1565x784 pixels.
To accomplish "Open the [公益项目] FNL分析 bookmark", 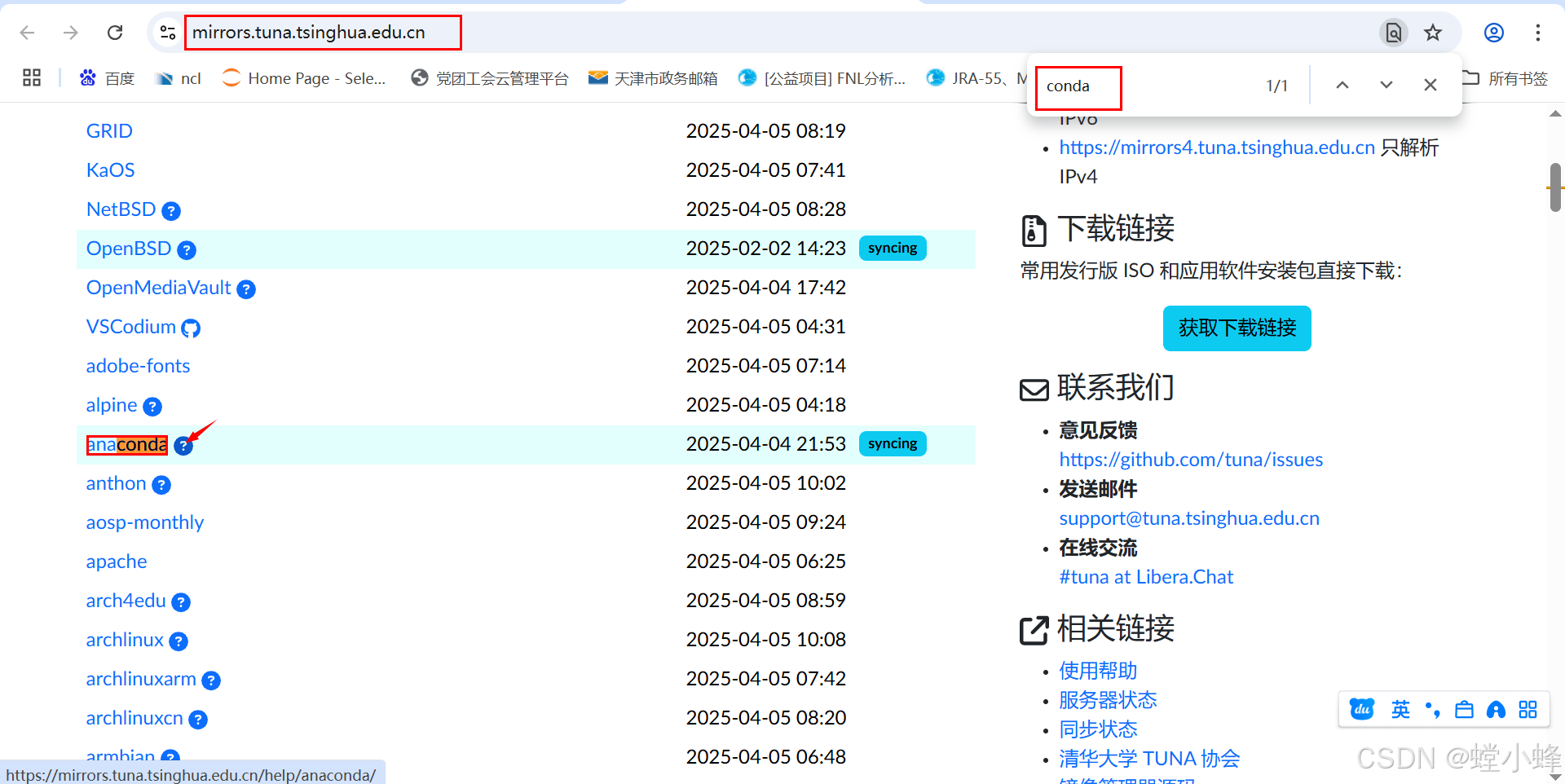I will click(x=822, y=78).
